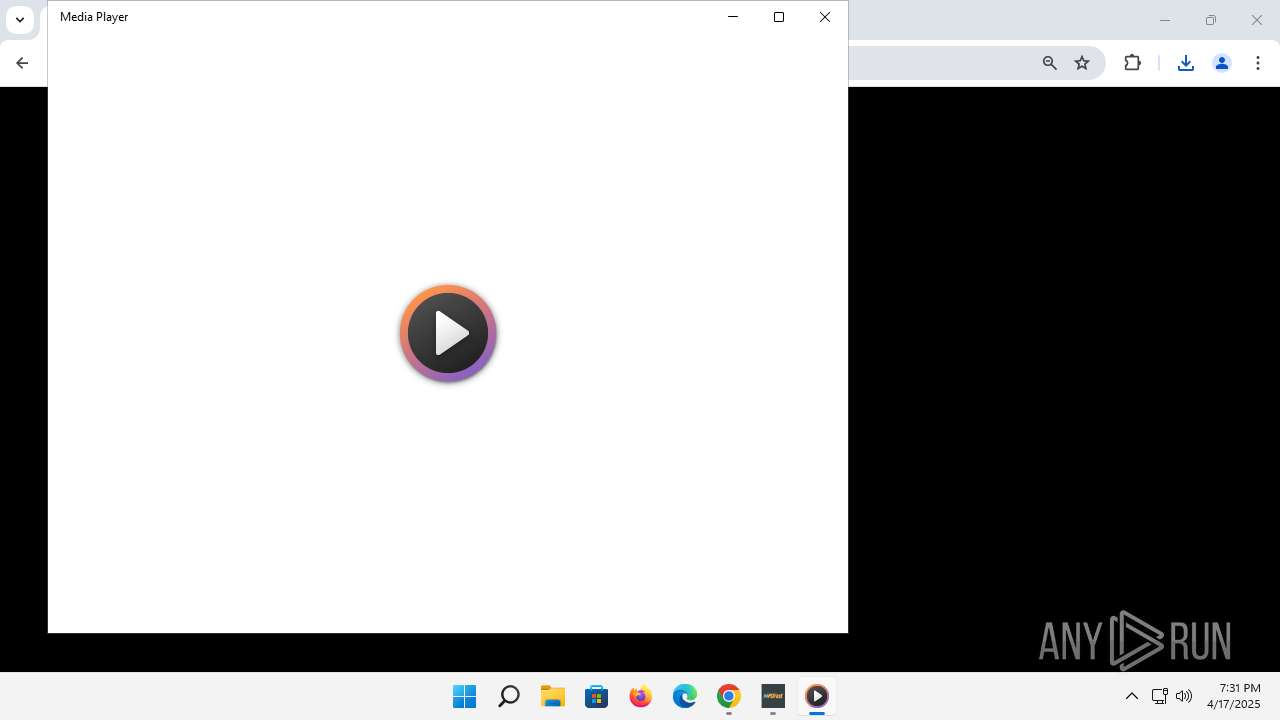The width and height of the screenshot is (1280, 720).
Task: Close the Media Player window
Action: 825,17
